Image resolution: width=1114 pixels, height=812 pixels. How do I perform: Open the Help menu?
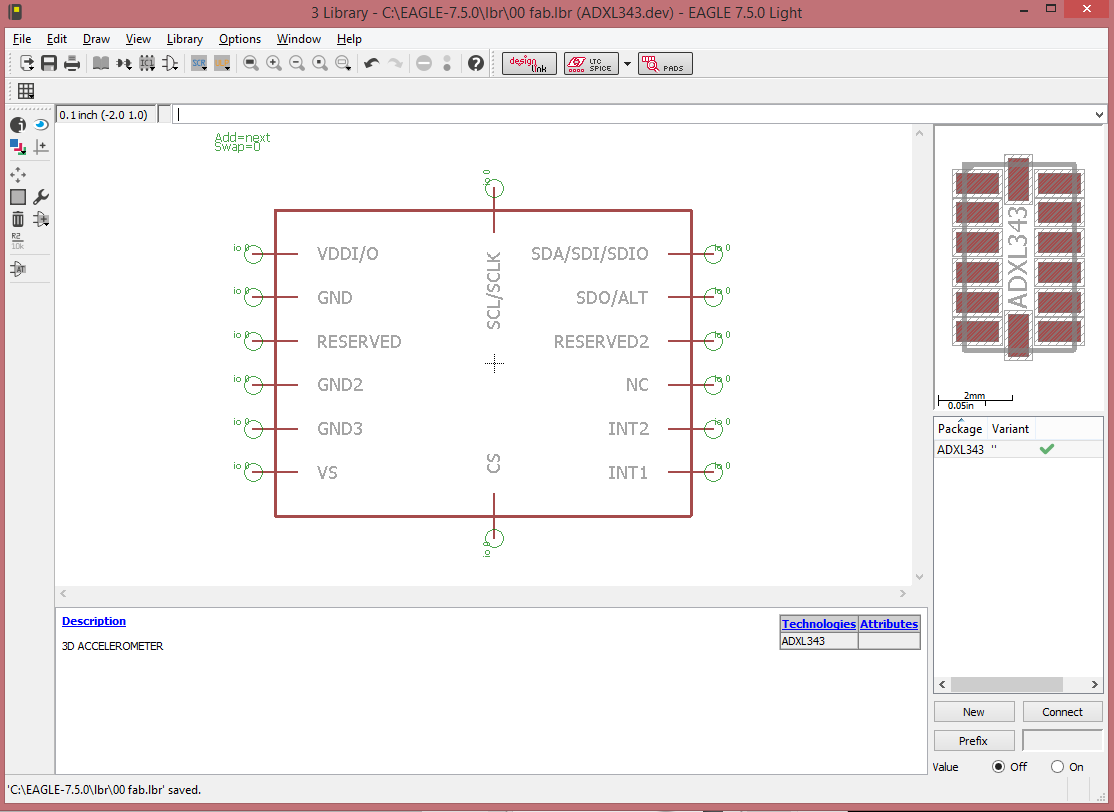tap(349, 39)
